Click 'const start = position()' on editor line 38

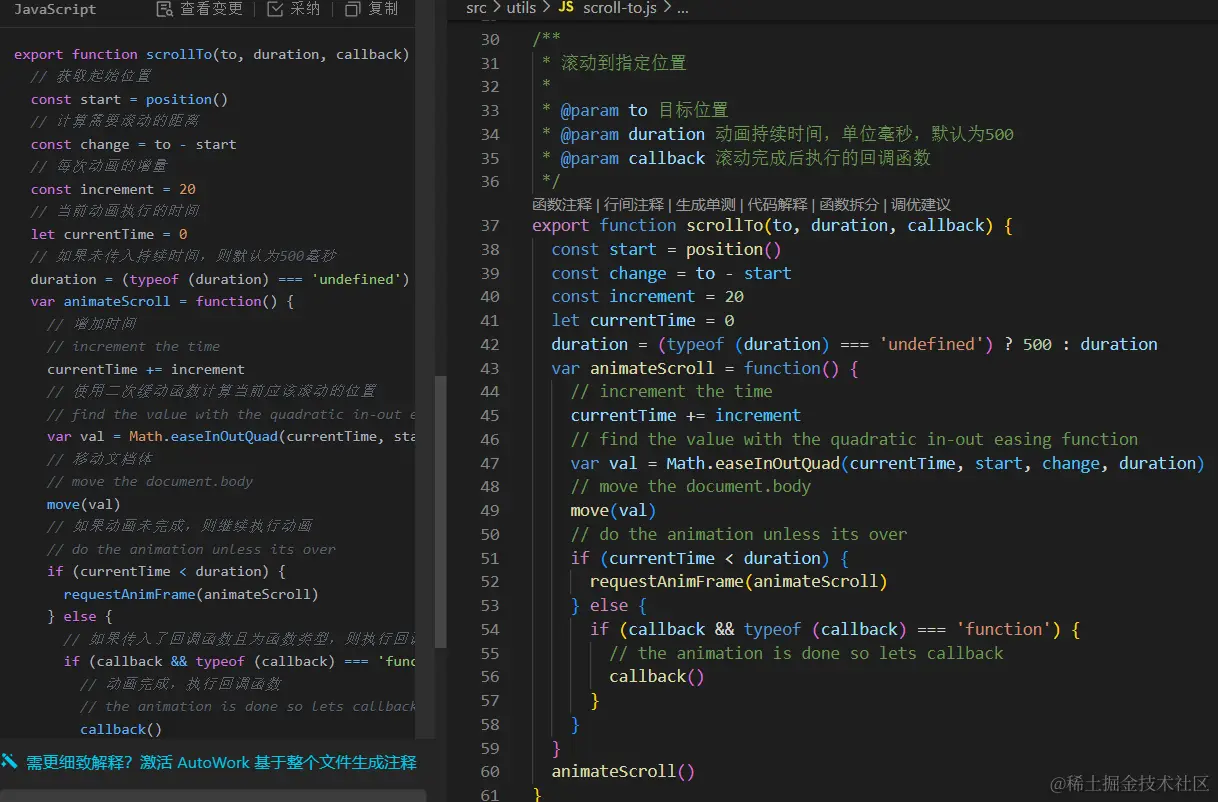coord(666,250)
